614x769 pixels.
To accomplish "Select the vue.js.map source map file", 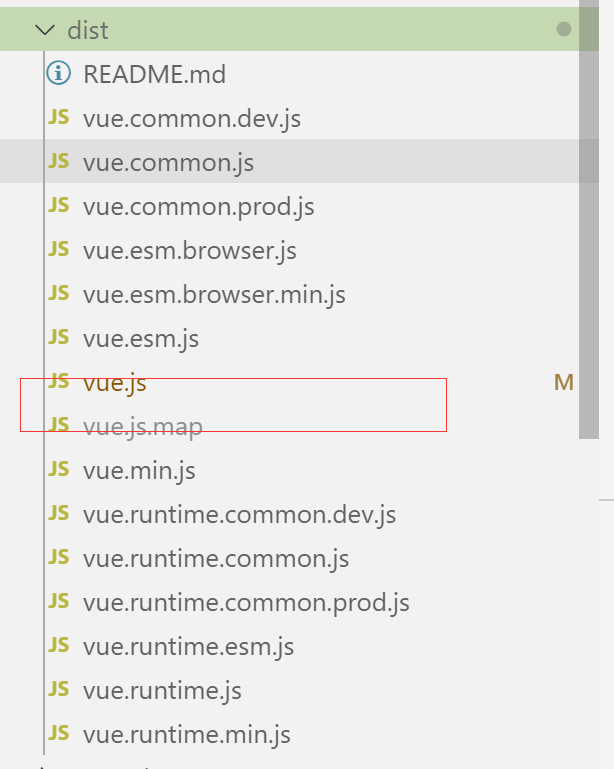I will tap(142, 426).
